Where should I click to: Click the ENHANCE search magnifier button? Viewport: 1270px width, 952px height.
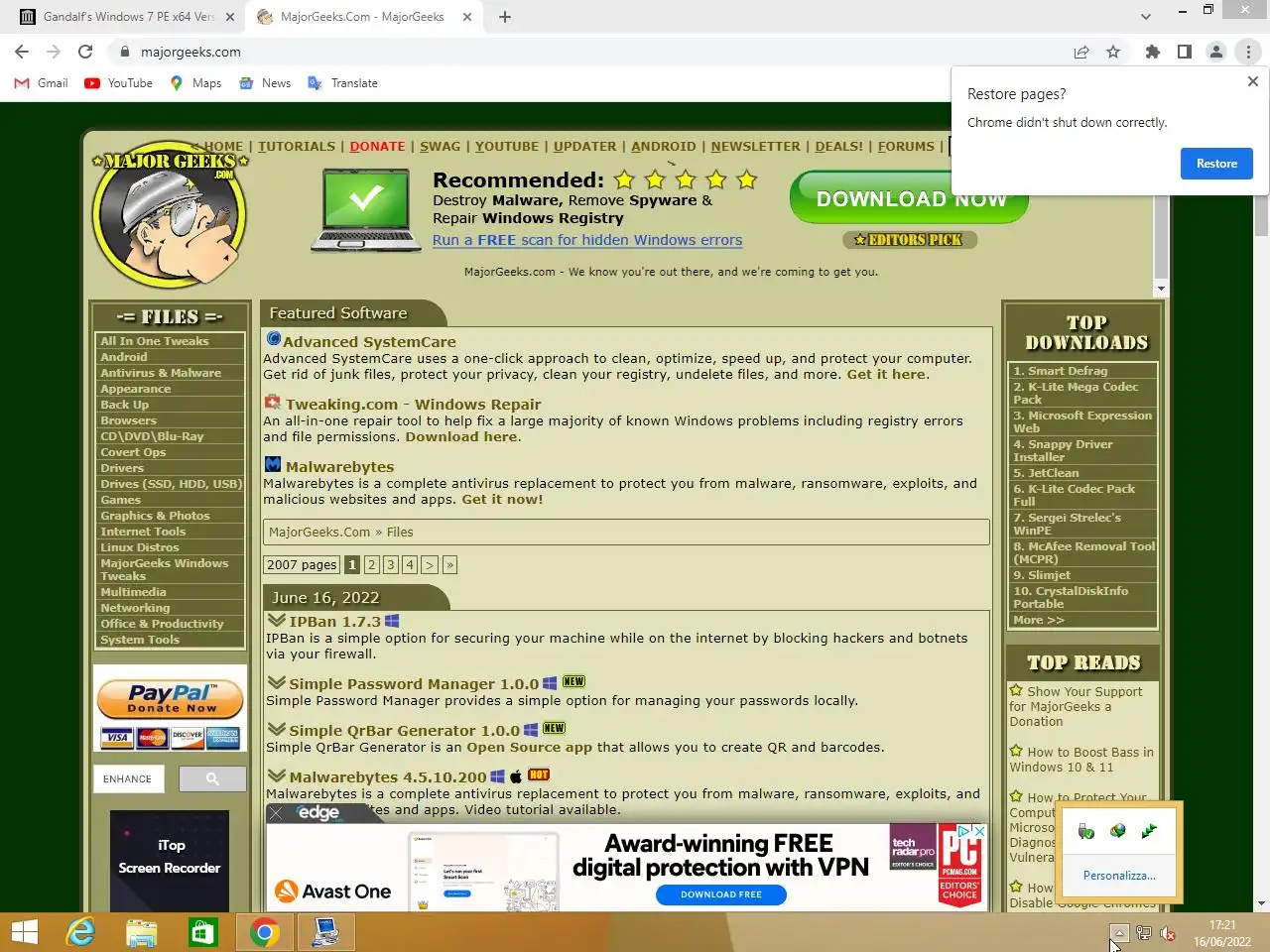(212, 778)
